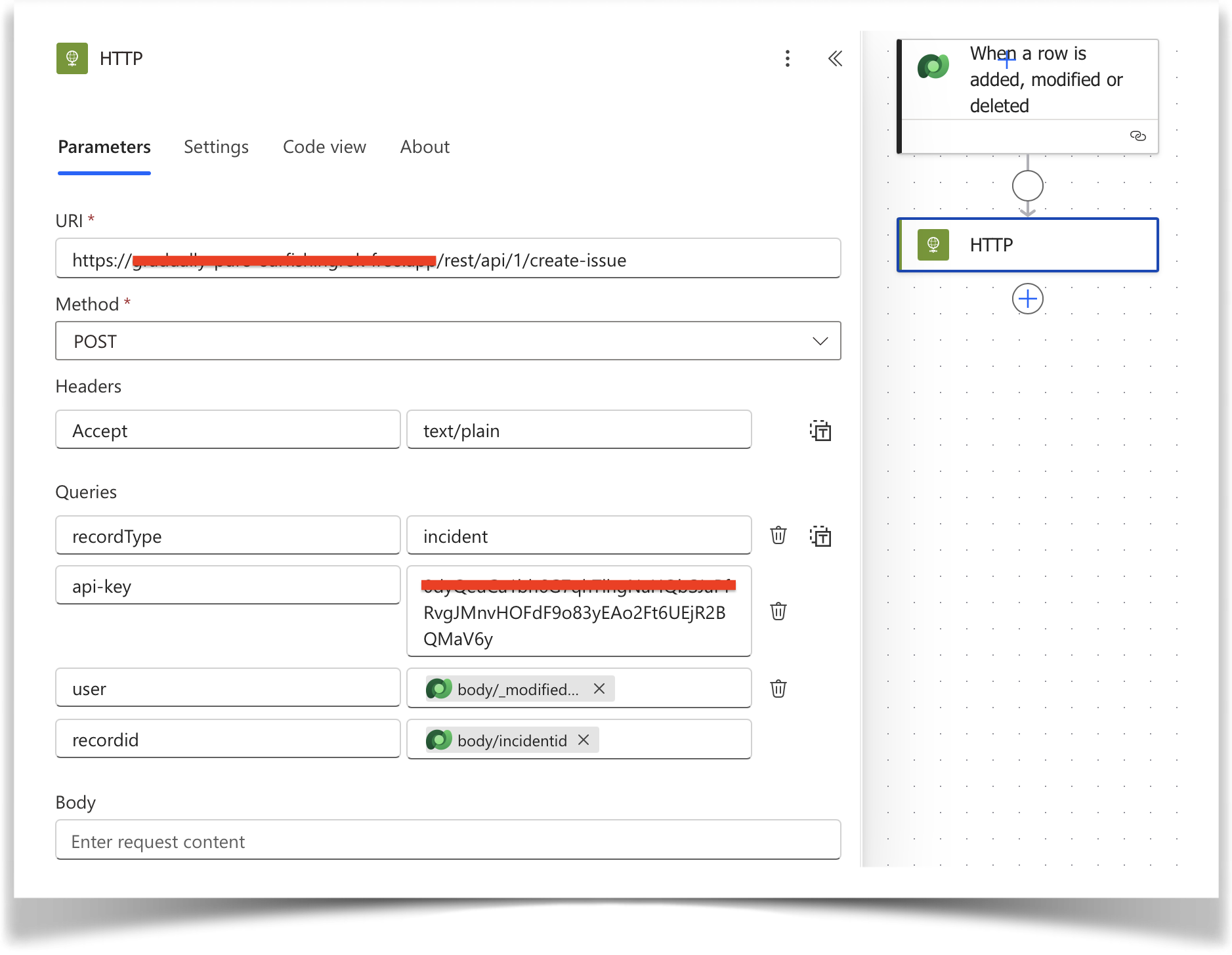The height and width of the screenshot is (955, 1232).
Task: Click the Dataverse icon on trigger card
Action: click(x=933, y=66)
